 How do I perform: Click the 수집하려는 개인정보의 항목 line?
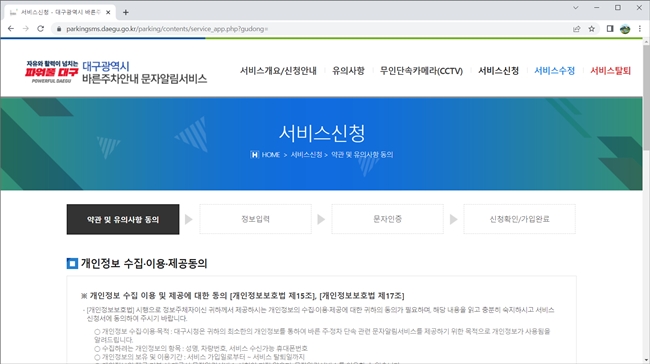point(201,348)
